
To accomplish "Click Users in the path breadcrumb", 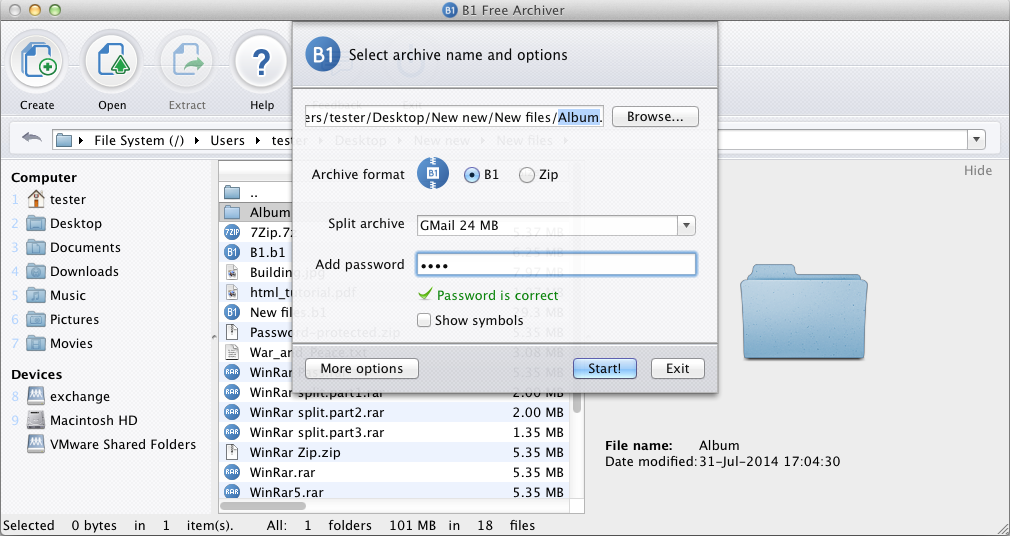I will [x=227, y=140].
